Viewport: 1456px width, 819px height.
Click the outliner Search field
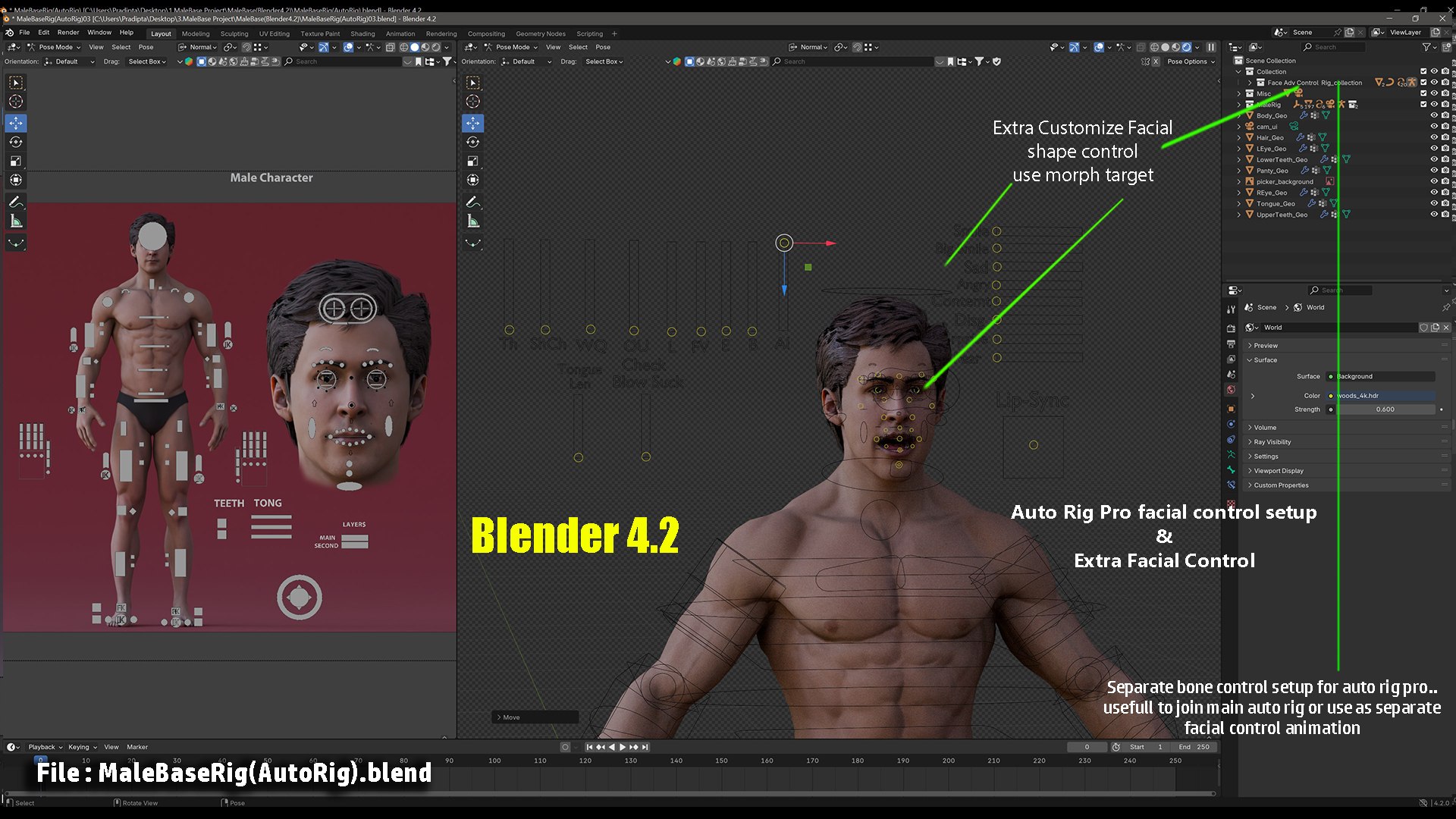(x=1333, y=47)
